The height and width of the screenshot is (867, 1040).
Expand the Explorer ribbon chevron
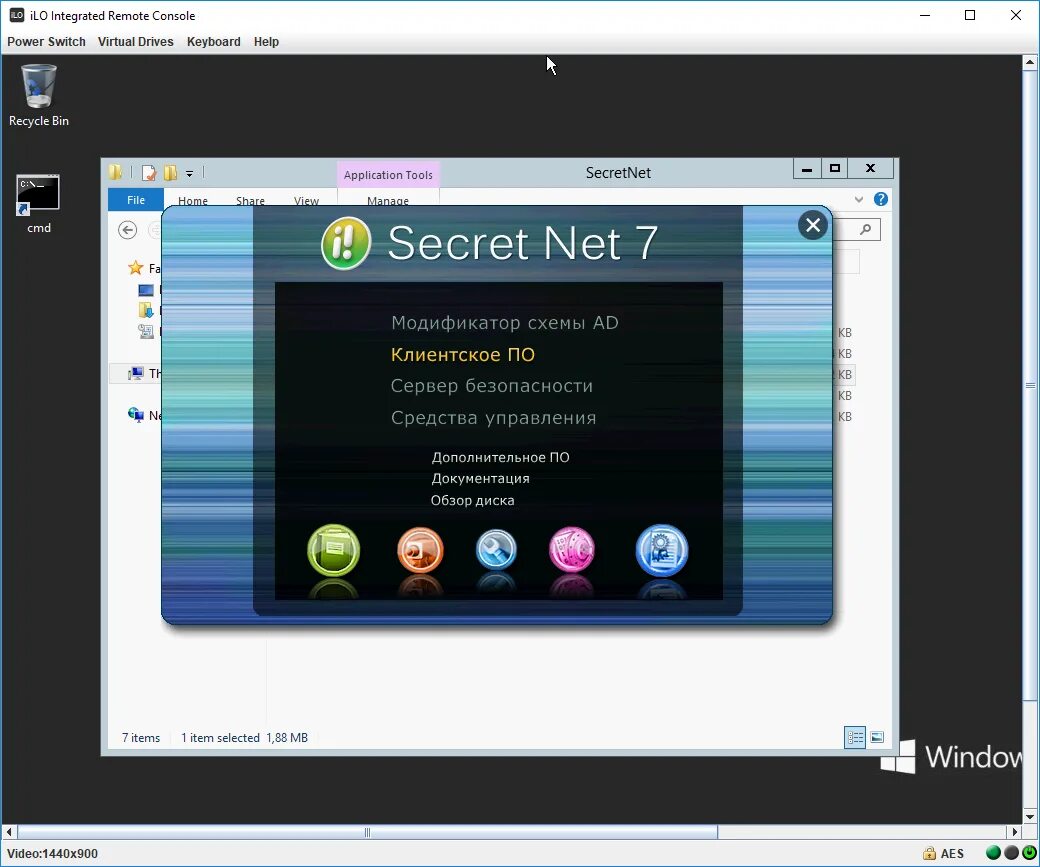(859, 199)
